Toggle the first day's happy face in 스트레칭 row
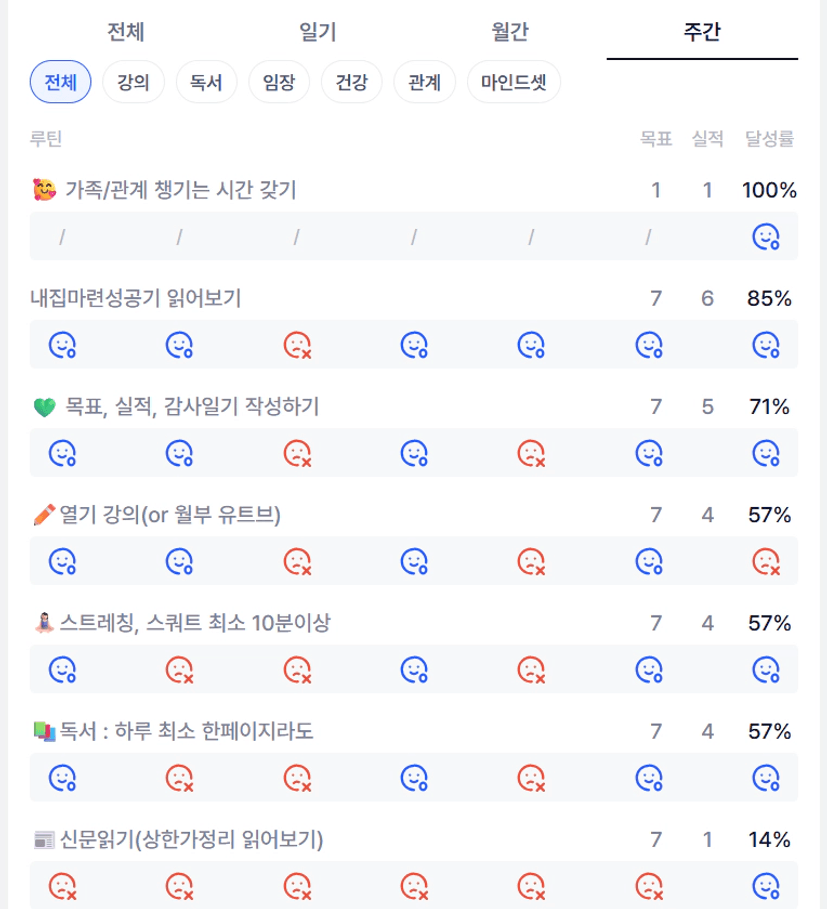The width and height of the screenshot is (827, 909). (63, 669)
